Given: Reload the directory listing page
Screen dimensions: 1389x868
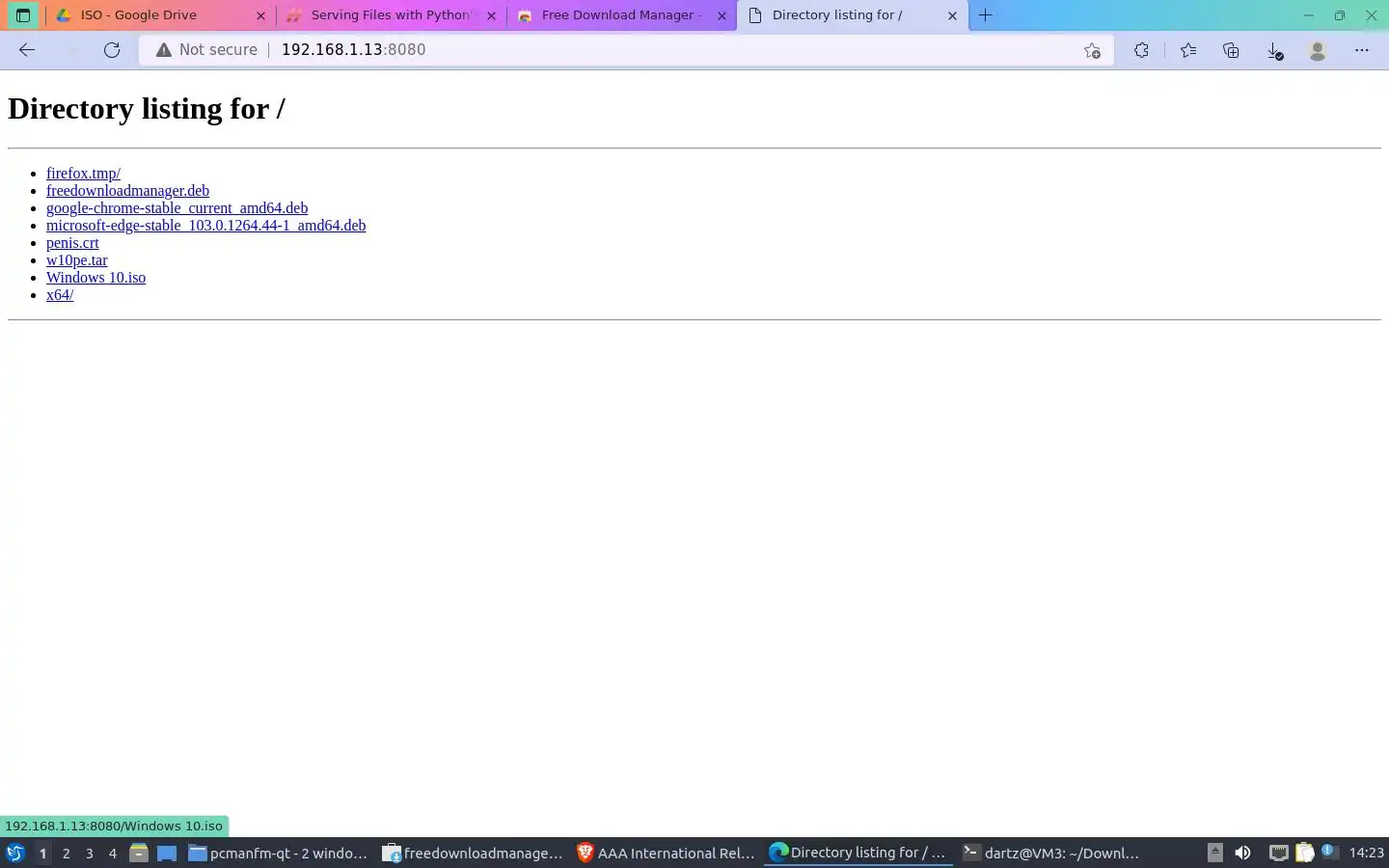Looking at the screenshot, I should tap(112, 50).
